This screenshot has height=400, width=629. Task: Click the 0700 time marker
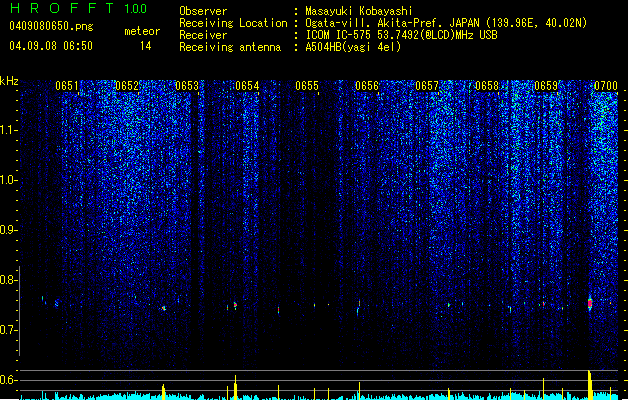tap(606, 86)
